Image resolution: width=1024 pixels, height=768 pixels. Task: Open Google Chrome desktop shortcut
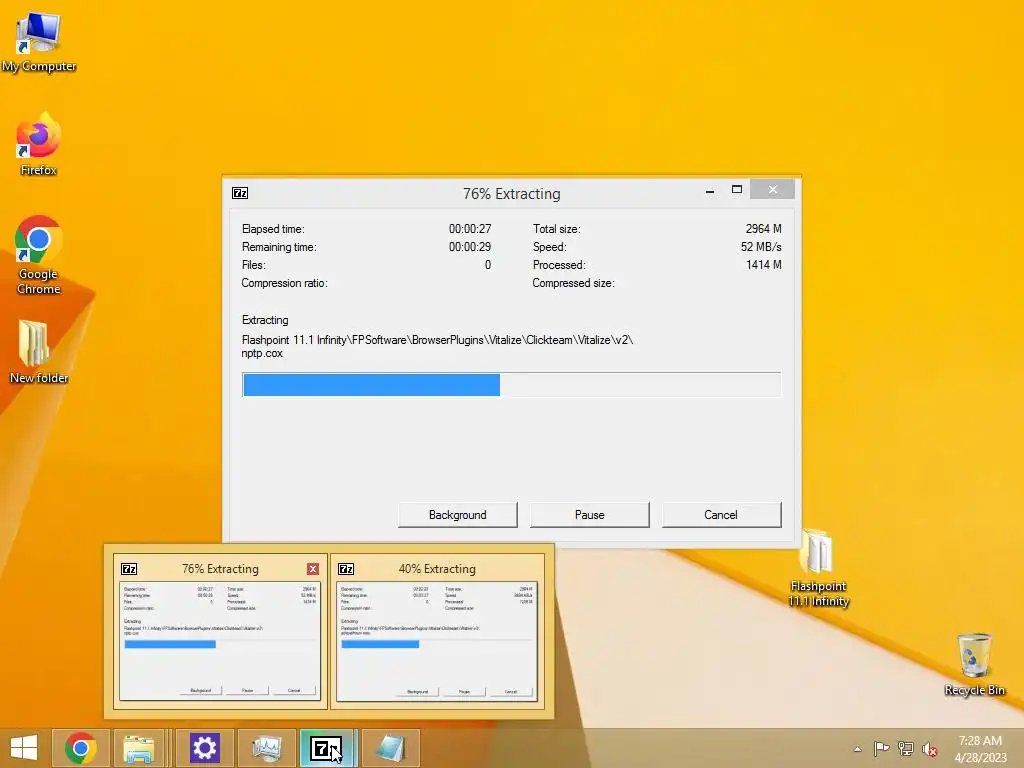point(39,255)
